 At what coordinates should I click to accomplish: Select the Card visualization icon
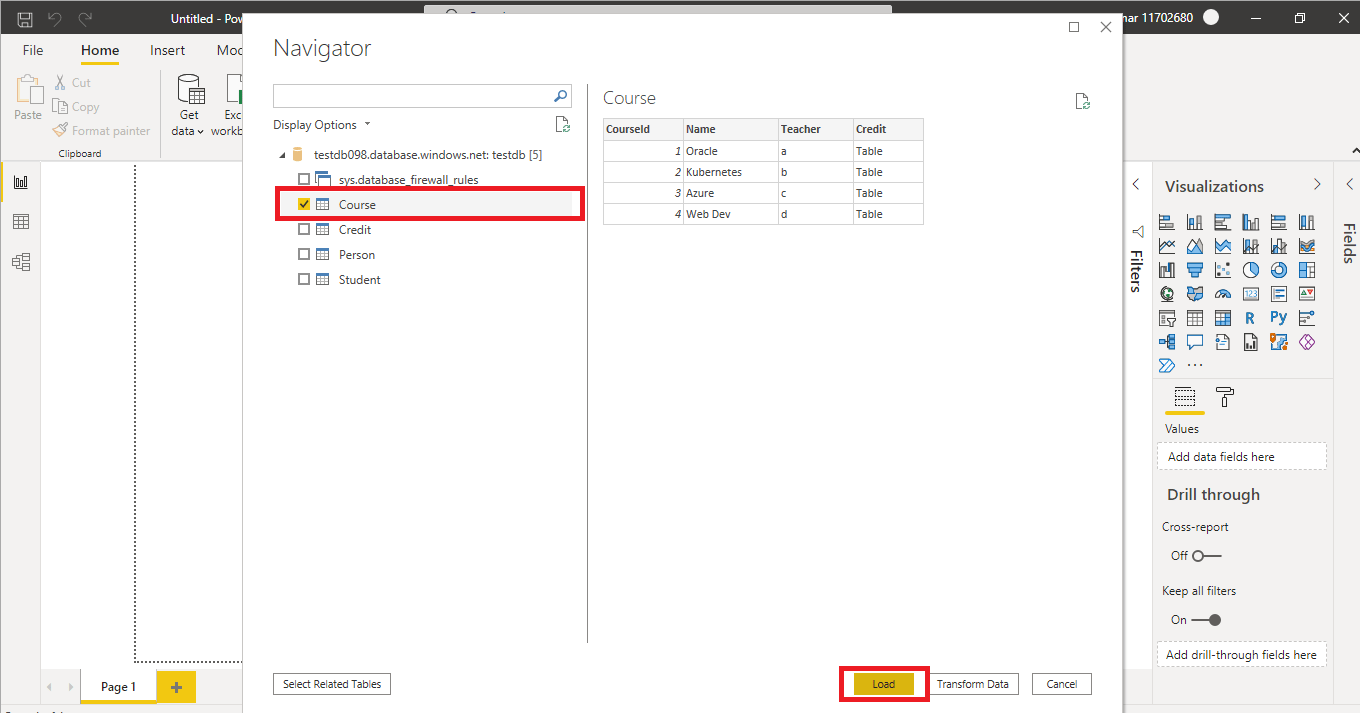(x=1250, y=293)
